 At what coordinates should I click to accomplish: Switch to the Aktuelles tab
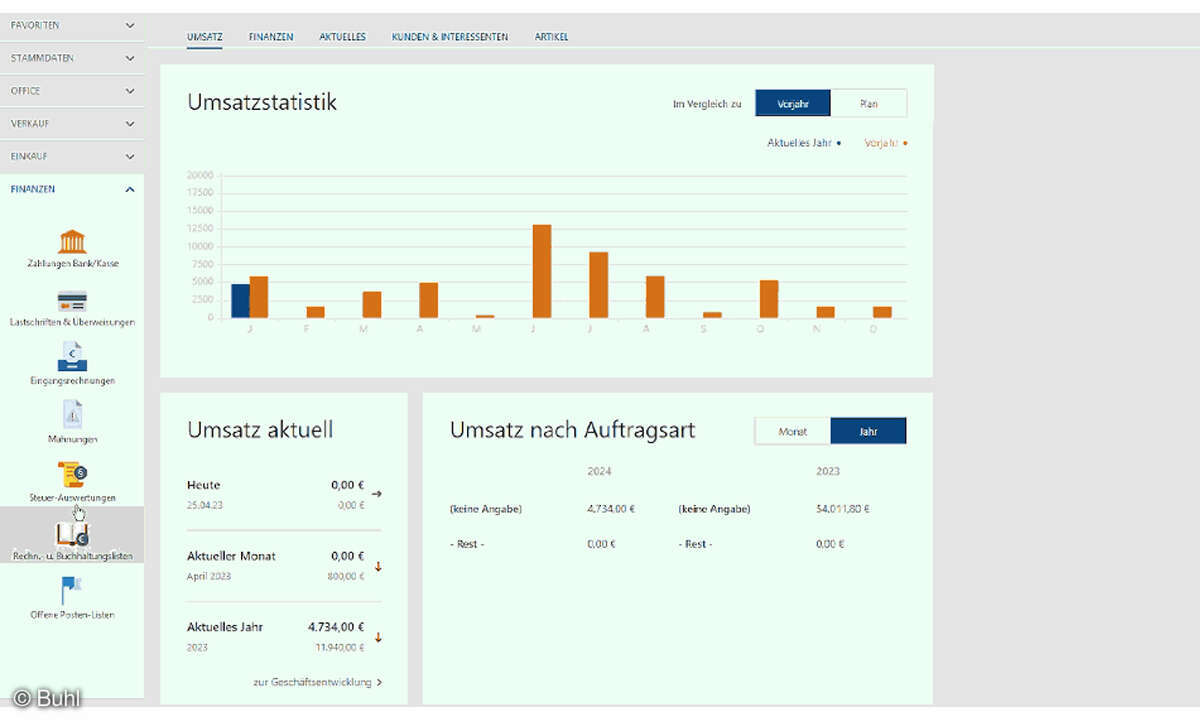pyautogui.click(x=342, y=37)
